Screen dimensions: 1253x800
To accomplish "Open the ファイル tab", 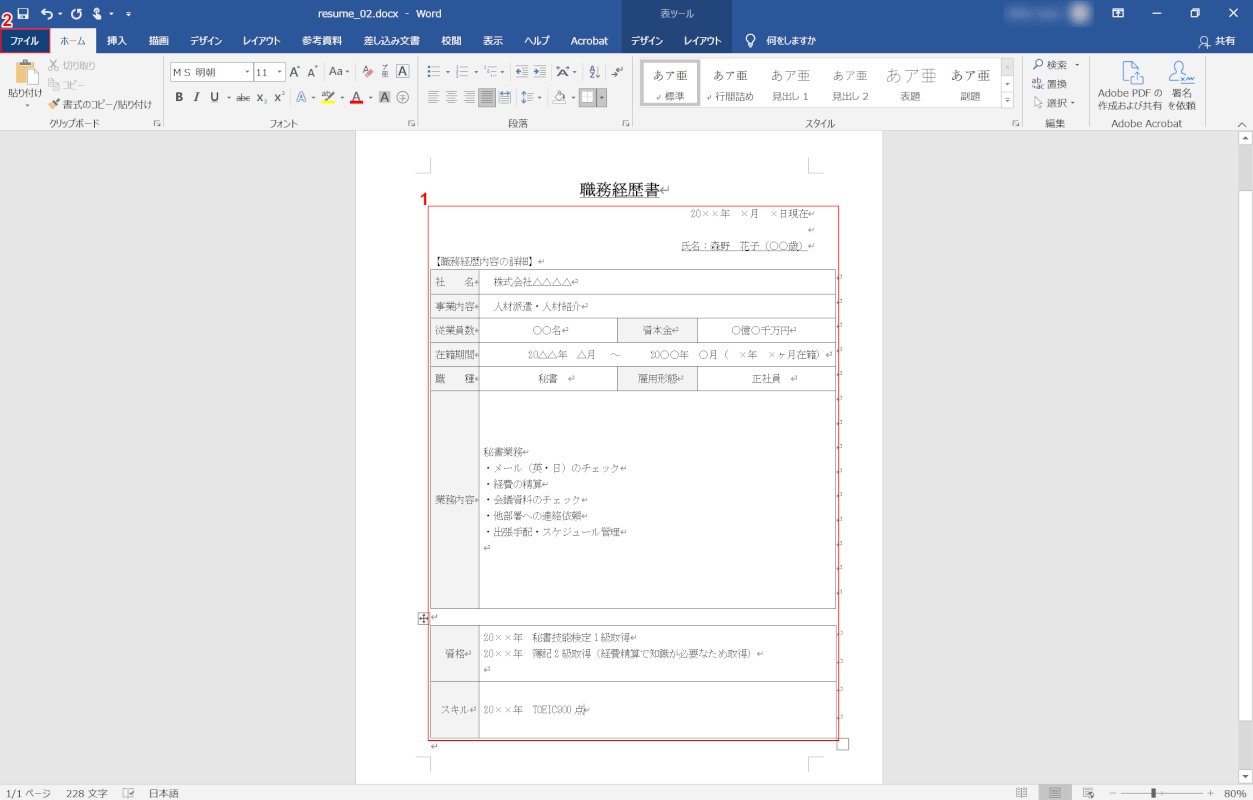I will (24, 41).
